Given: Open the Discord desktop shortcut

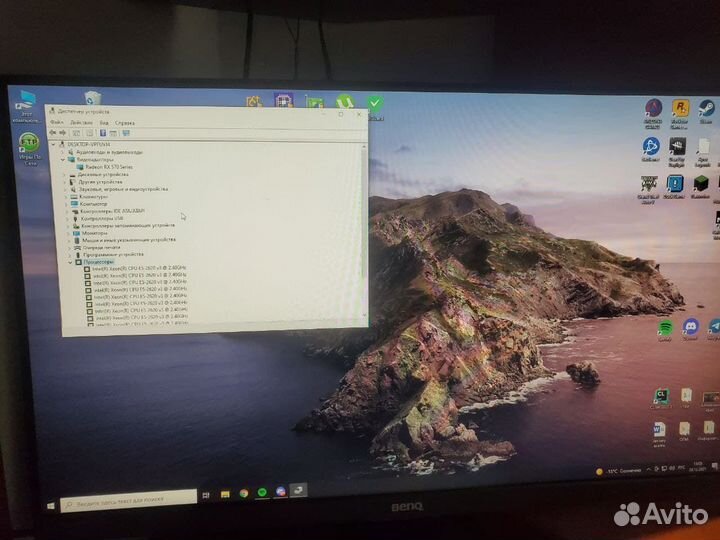Looking at the screenshot, I should pyautogui.click(x=690, y=327).
